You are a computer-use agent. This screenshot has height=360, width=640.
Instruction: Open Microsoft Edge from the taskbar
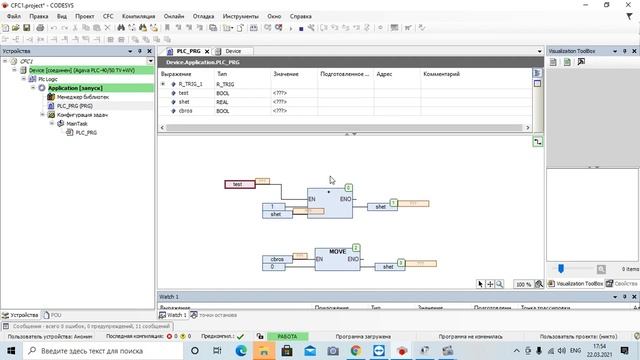point(241,351)
